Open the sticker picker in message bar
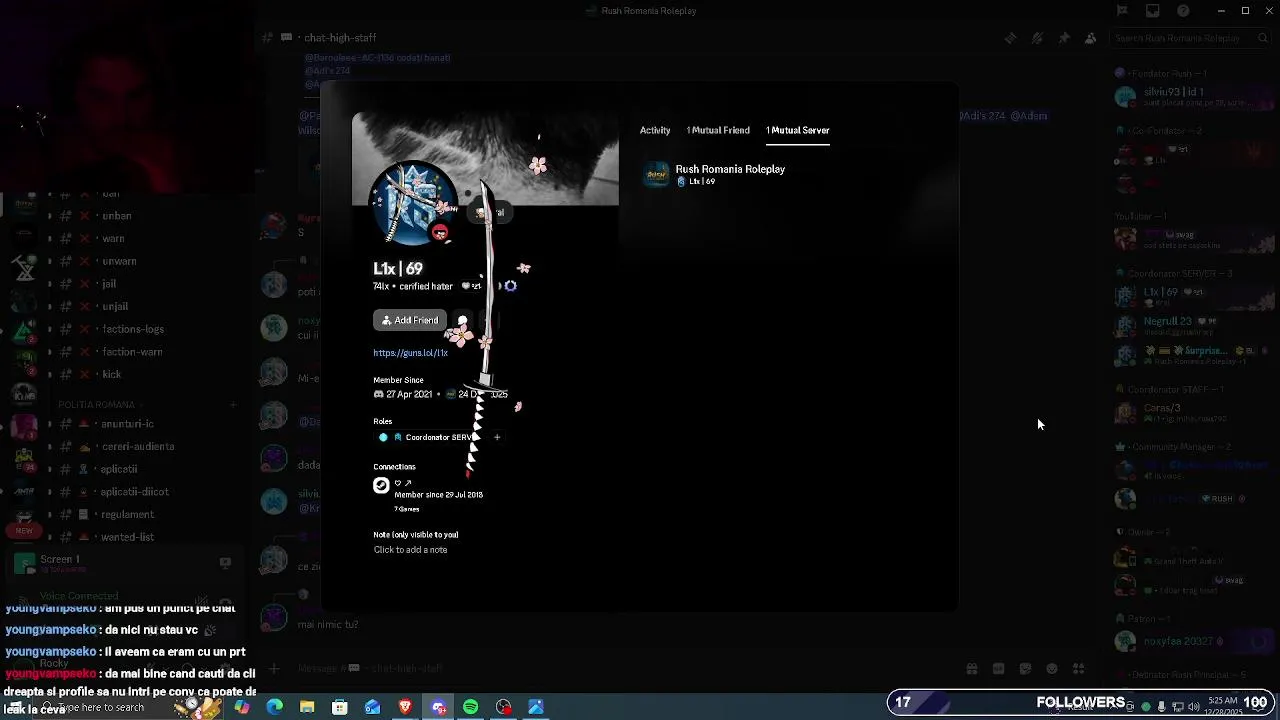This screenshot has width=1280, height=720. (1025, 669)
